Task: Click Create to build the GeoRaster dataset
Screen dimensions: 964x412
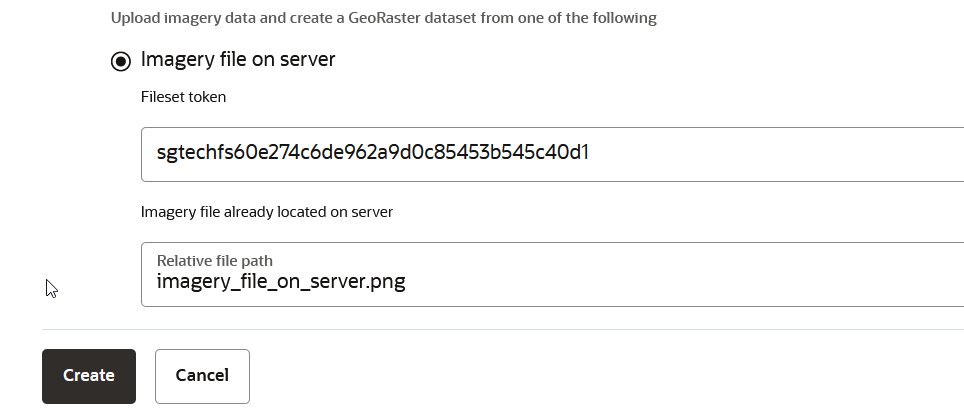Action: [x=89, y=376]
